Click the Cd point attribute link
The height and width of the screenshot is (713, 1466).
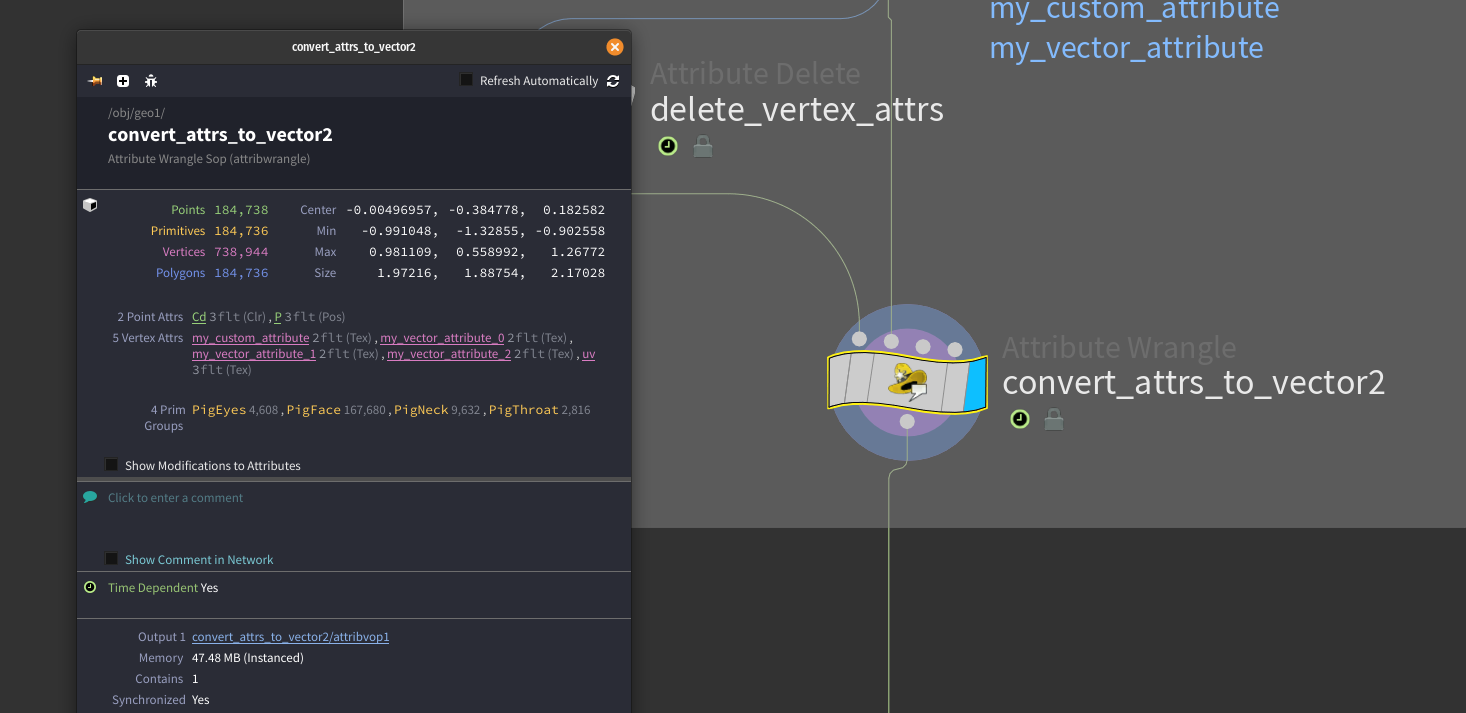tap(198, 316)
